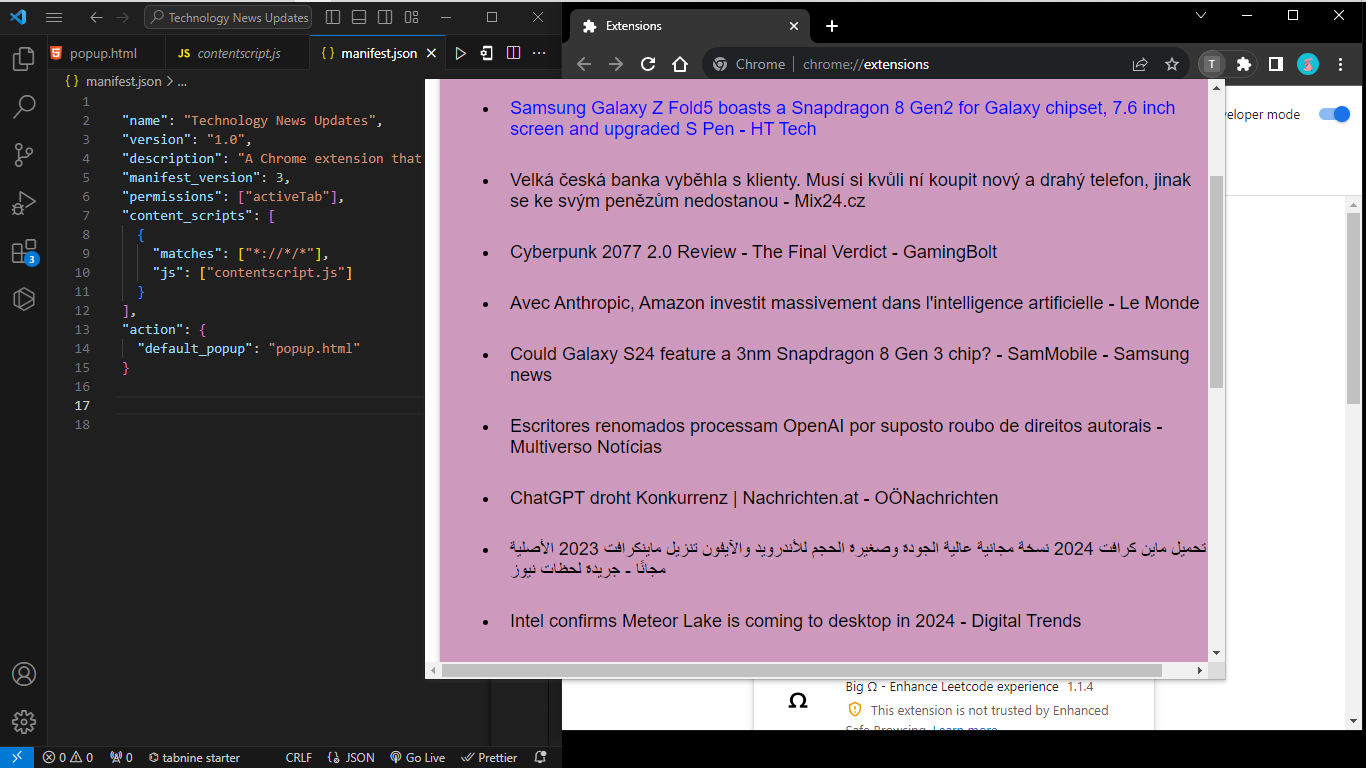Click the VS Code hamburger application menu
The height and width of the screenshot is (768, 1366).
click(54, 17)
